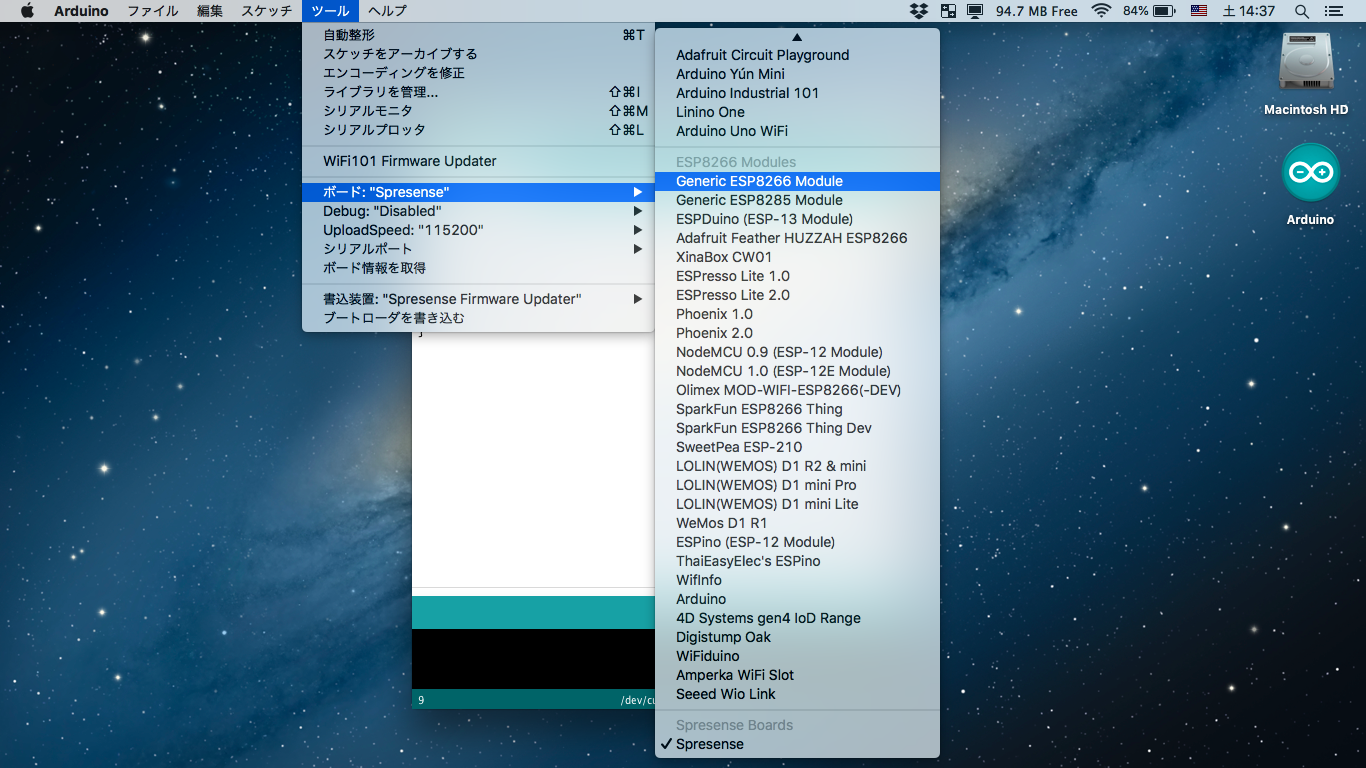Select Adafruit Circuit Playground board
The image size is (1366, 768).
click(x=797, y=55)
